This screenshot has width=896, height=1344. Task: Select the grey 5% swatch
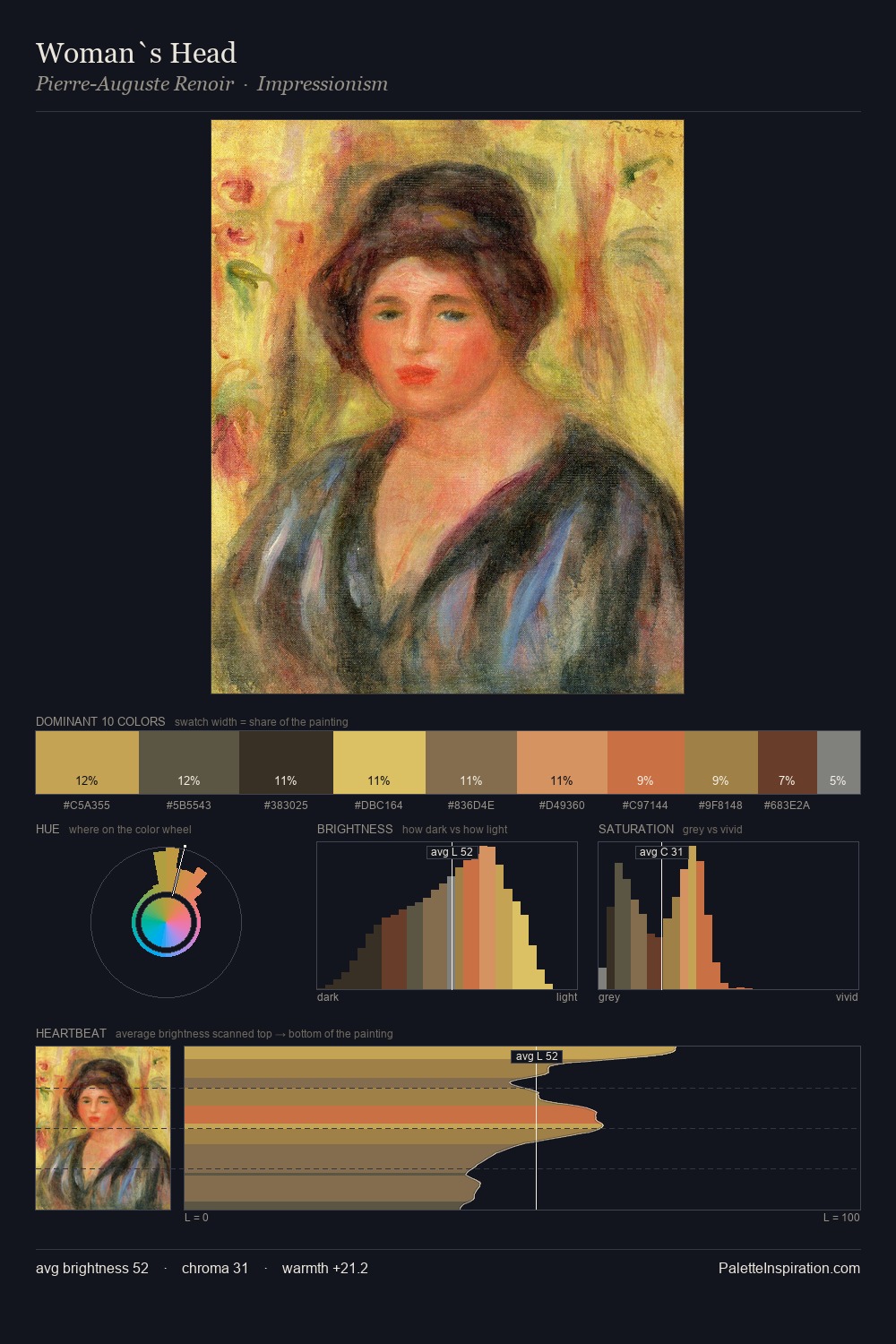tap(838, 762)
